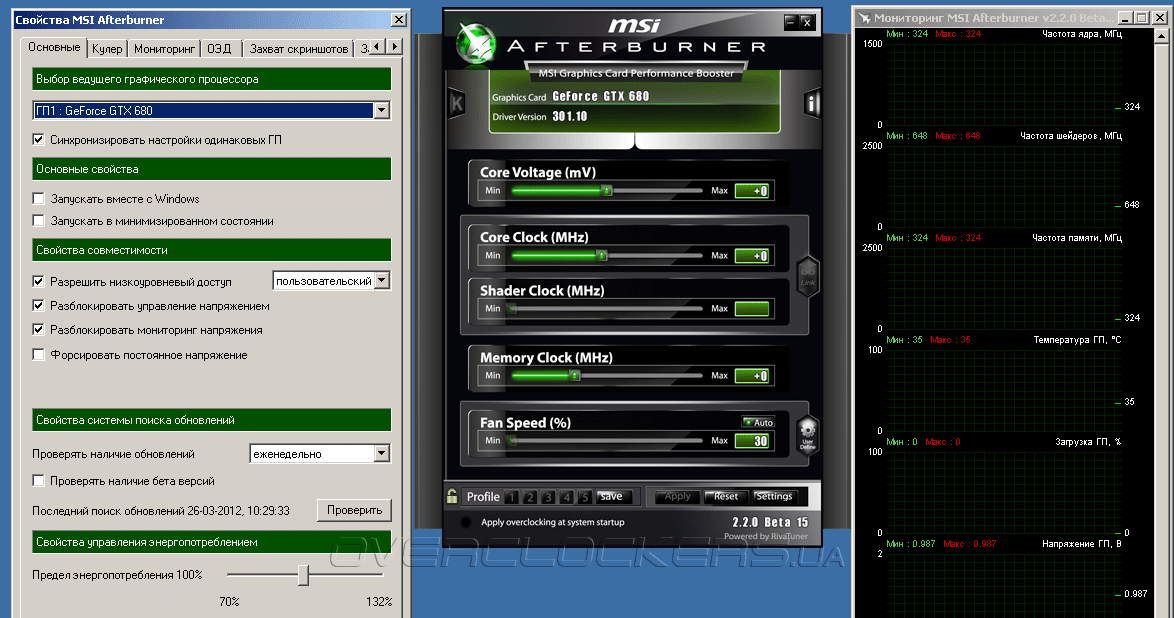Click the Проверить update check button
The width and height of the screenshot is (1174, 618).
point(354,510)
